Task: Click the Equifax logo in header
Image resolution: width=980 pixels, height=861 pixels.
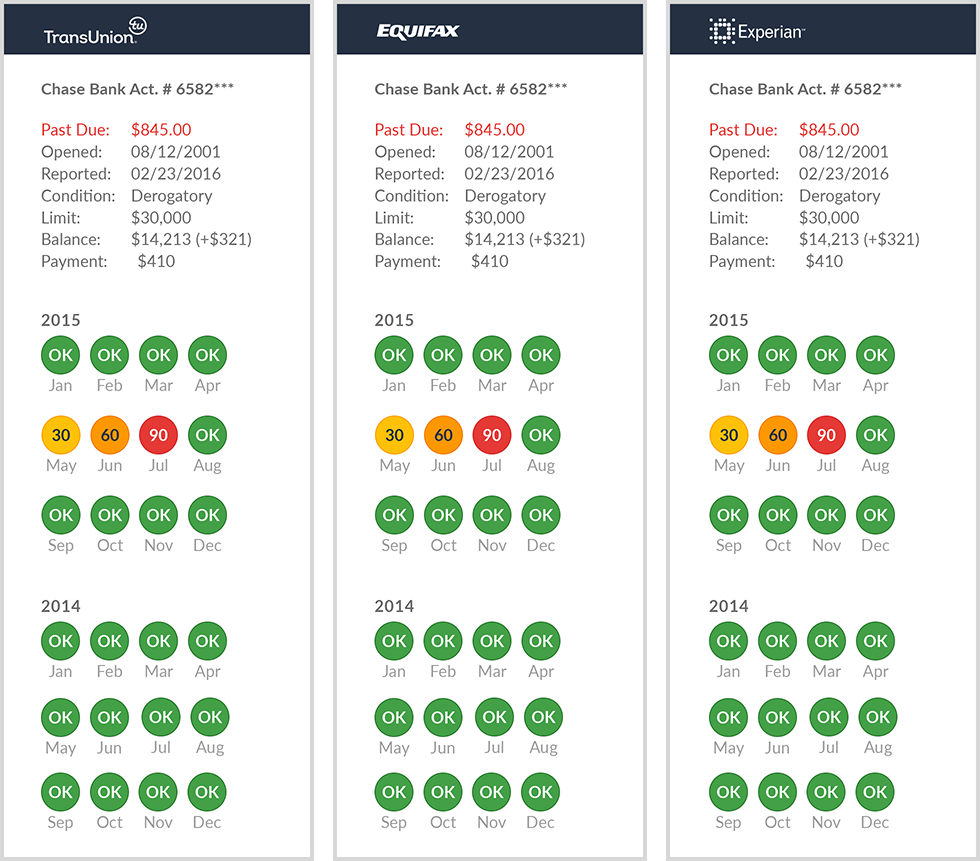Action: click(418, 31)
